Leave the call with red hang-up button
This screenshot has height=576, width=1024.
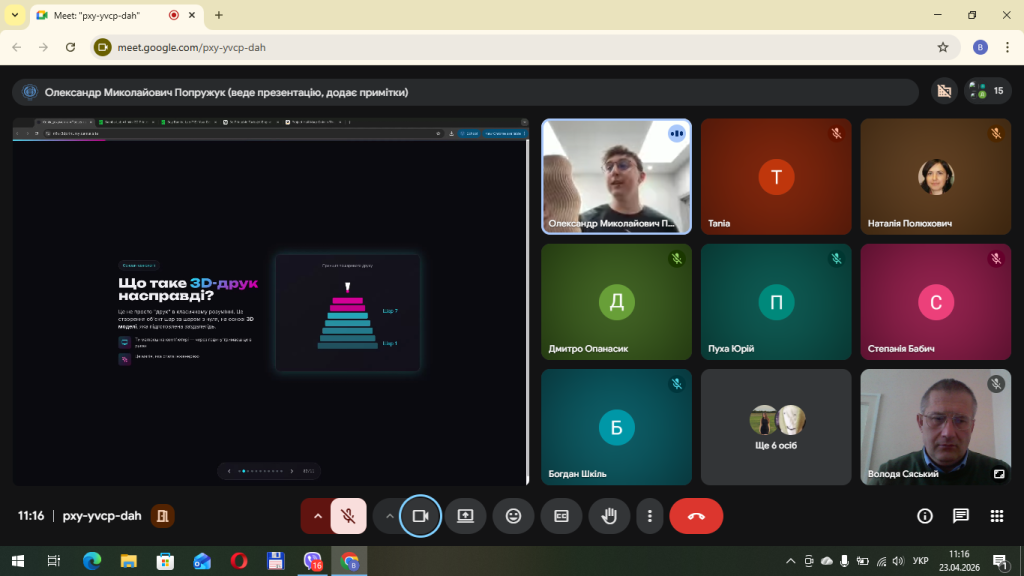[696, 516]
